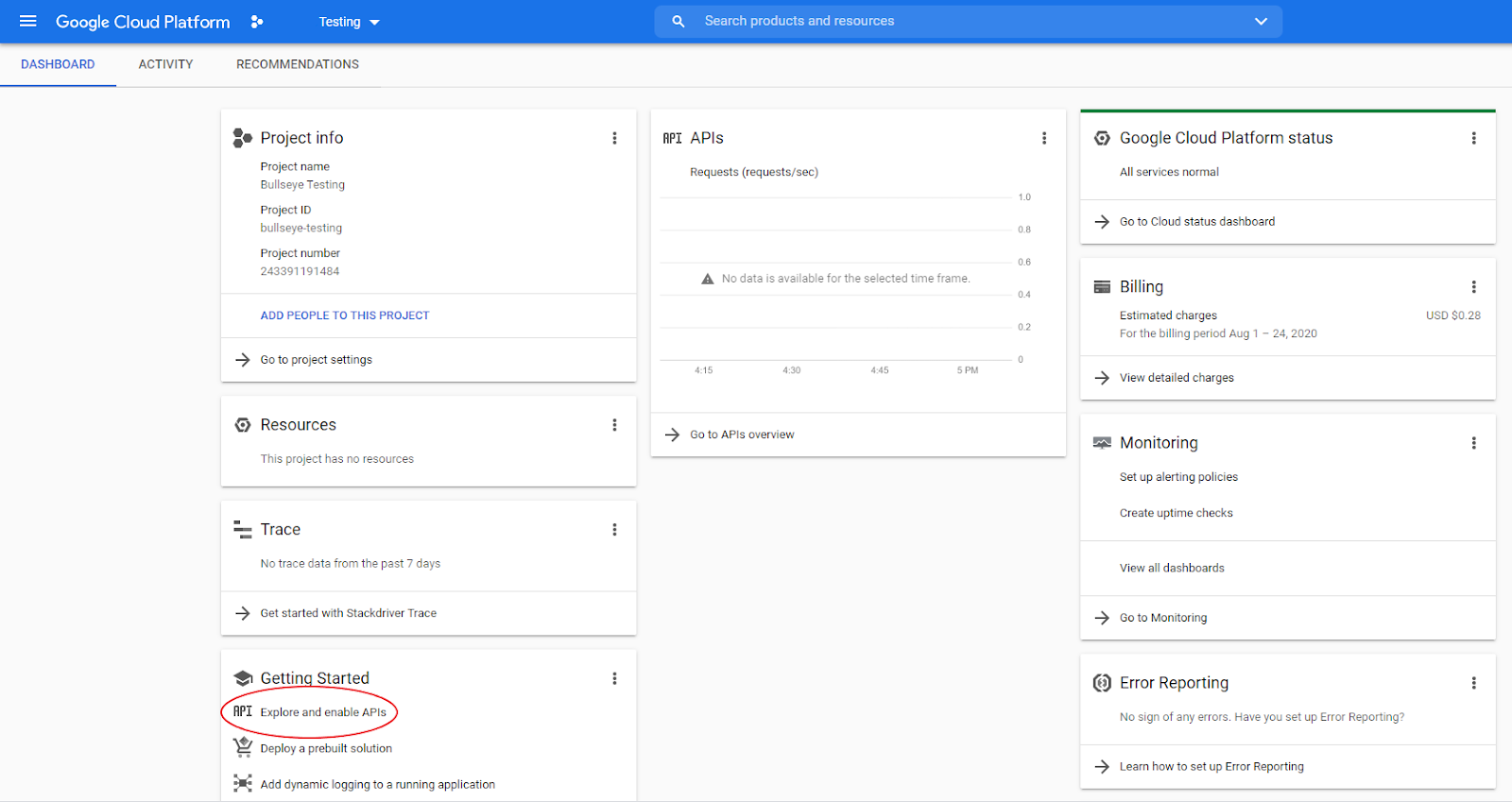The width and height of the screenshot is (1512, 802).
Task: Open Explore and enable APIs
Action: pos(323,712)
